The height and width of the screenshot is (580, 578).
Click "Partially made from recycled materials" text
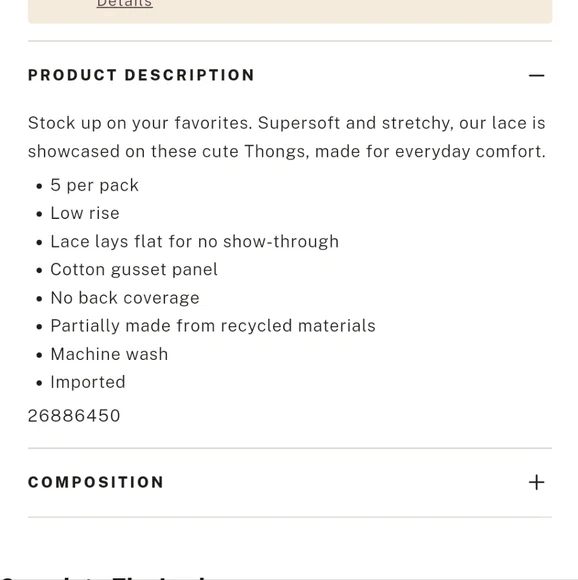(213, 326)
